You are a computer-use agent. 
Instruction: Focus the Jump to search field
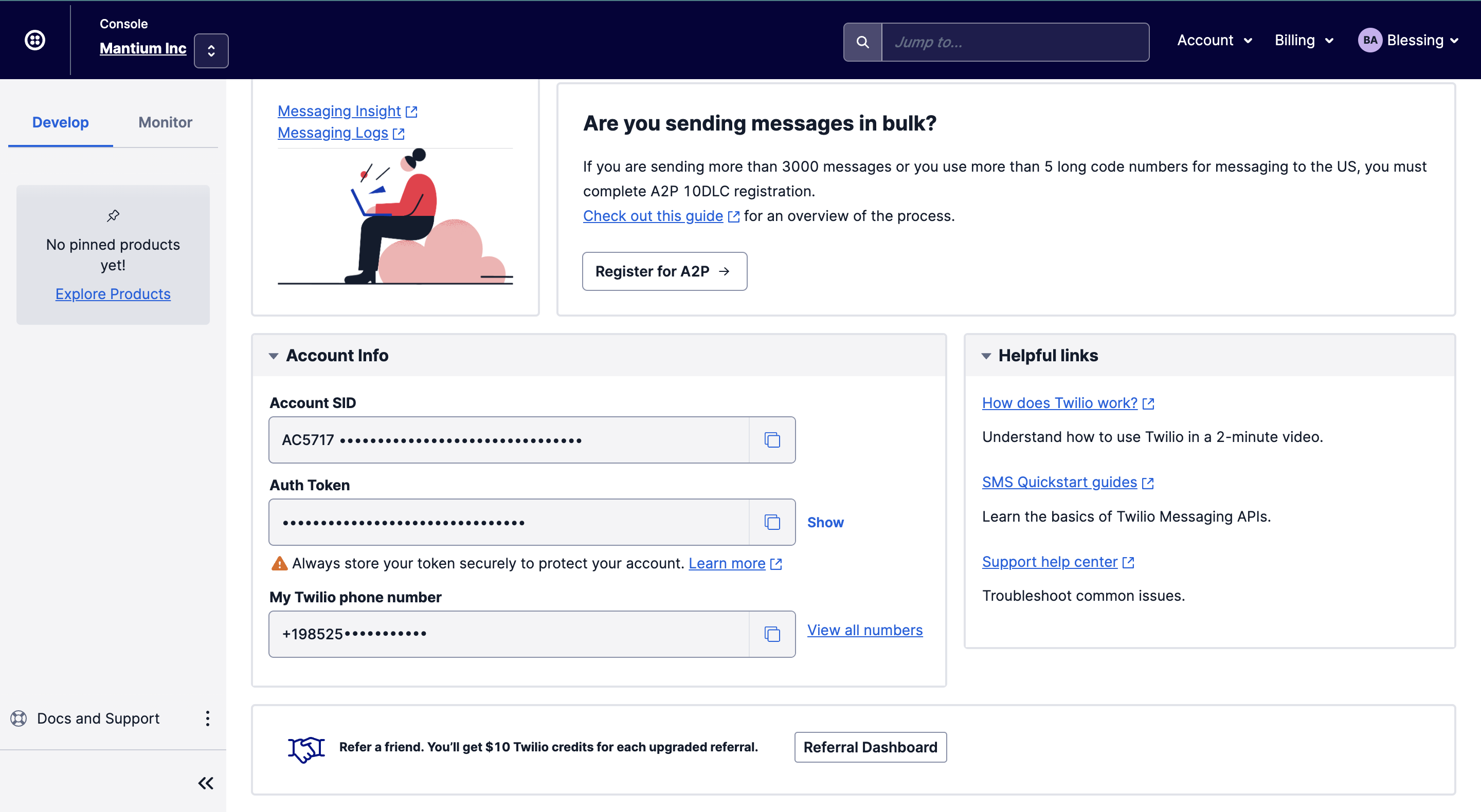coord(1015,42)
